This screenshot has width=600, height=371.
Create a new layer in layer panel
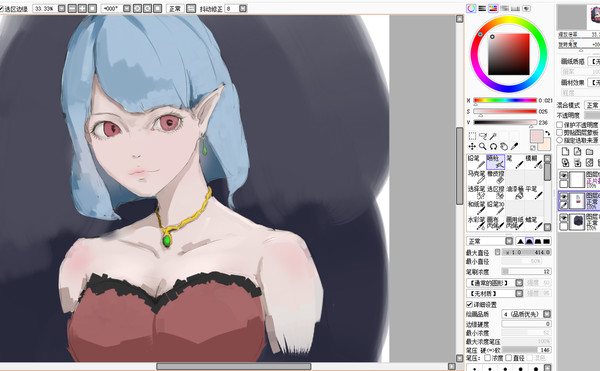pos(565,151)
